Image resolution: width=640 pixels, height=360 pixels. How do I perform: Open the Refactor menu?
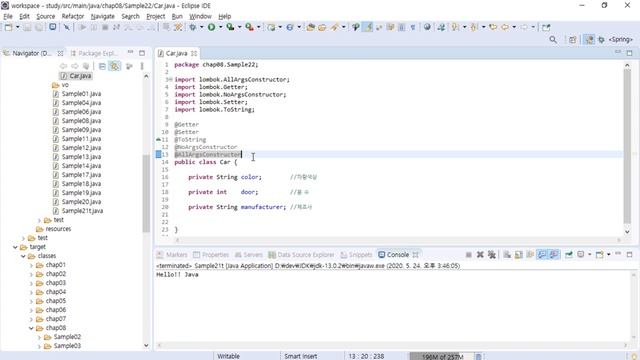coord(73,16)
